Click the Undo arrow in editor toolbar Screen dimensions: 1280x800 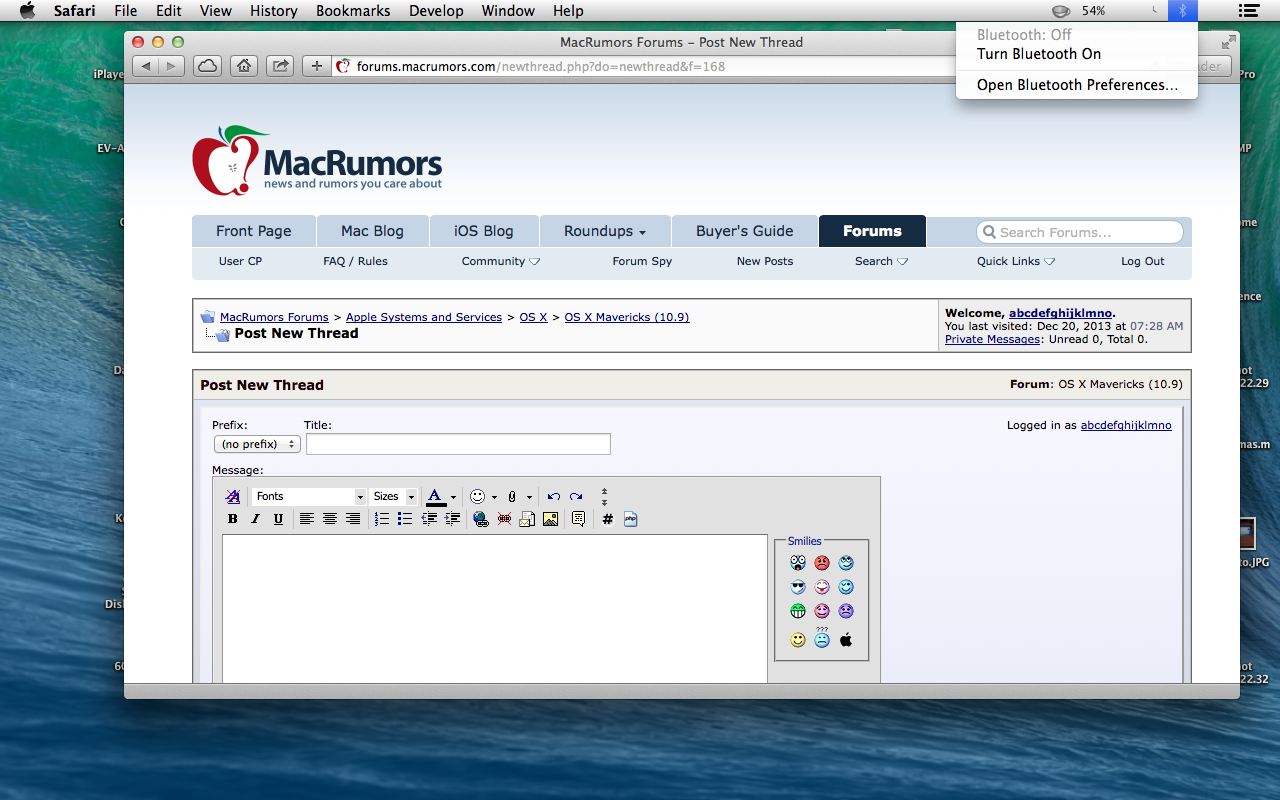coord(553,496)
